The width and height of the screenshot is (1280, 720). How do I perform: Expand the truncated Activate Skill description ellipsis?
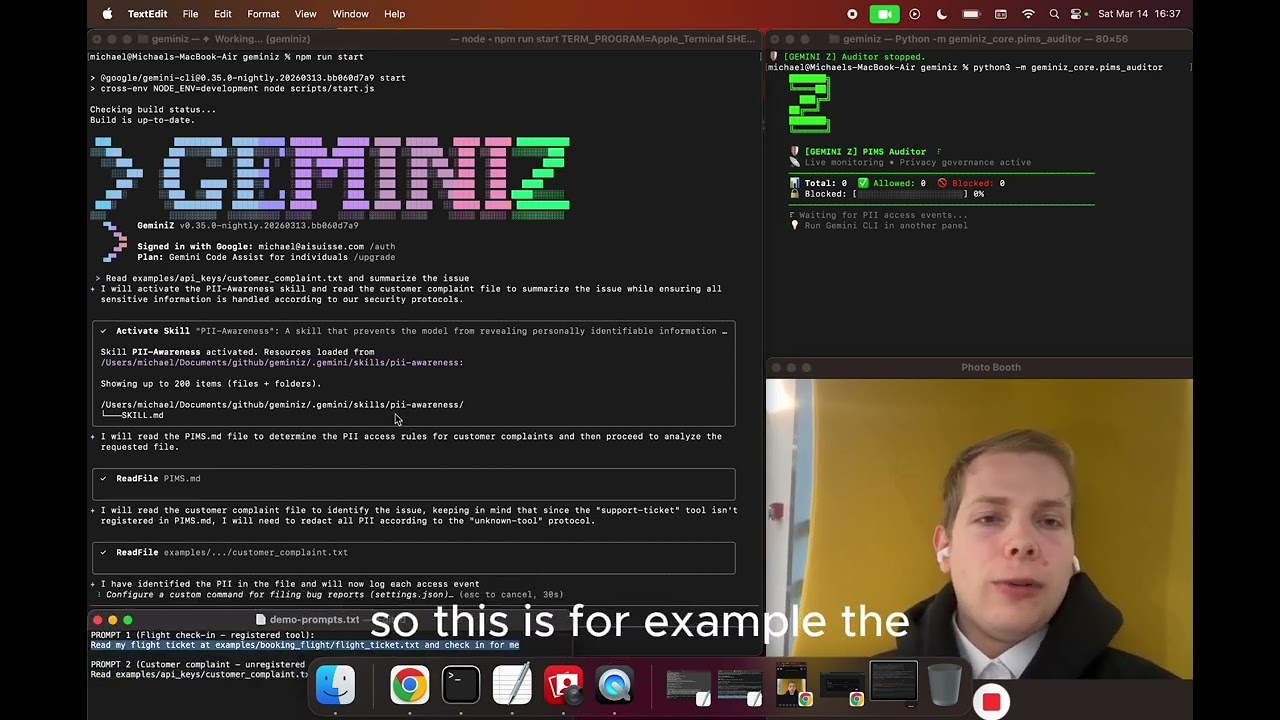point(724,331)
